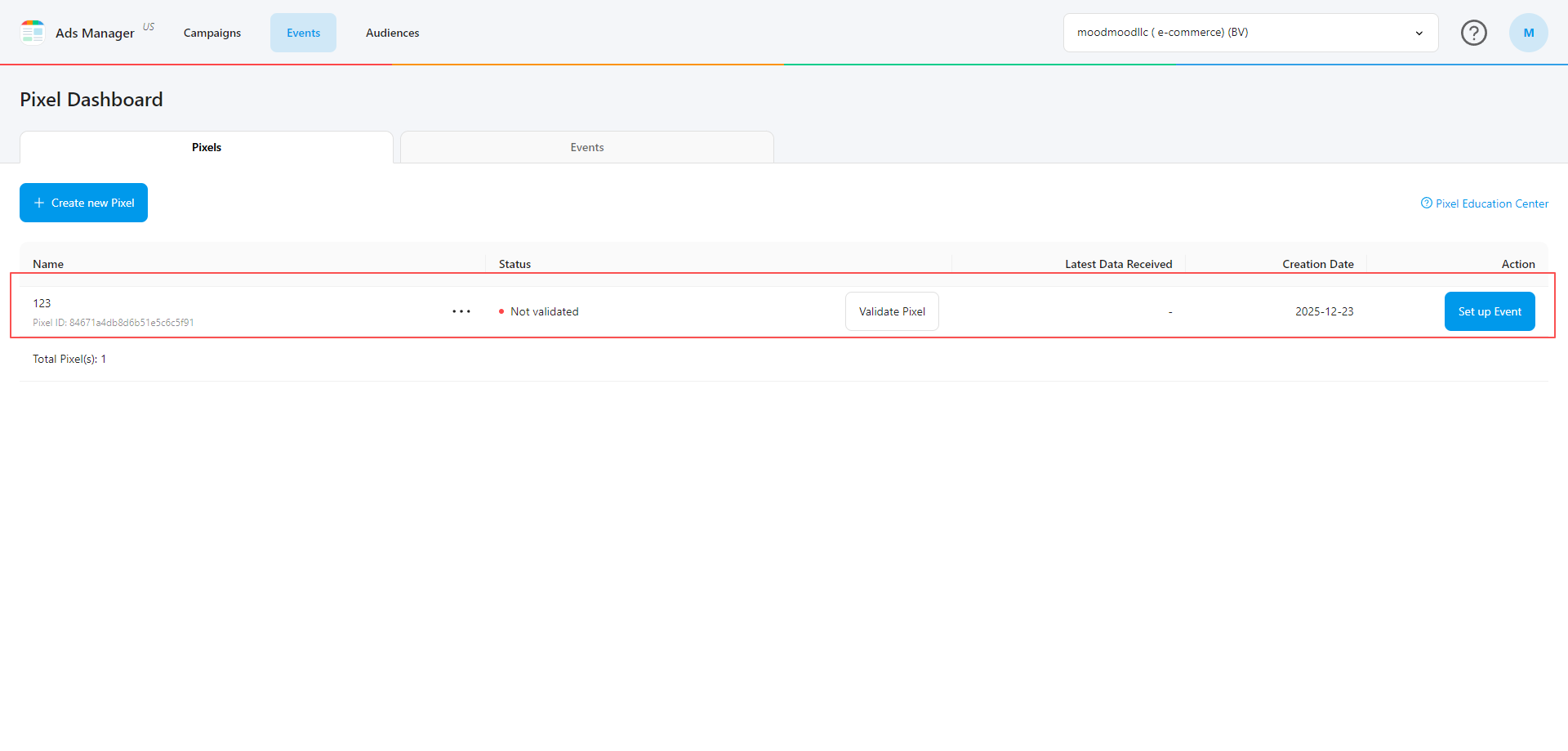Viewport: 1568px width, 751px height.
Task: Open the help question mark icon
Action: click(x=1473, y=33)
